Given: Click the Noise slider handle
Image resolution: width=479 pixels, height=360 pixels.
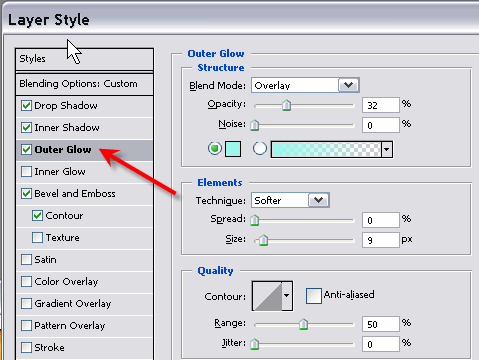Looking at the screenshot, I should coord(255,125).
